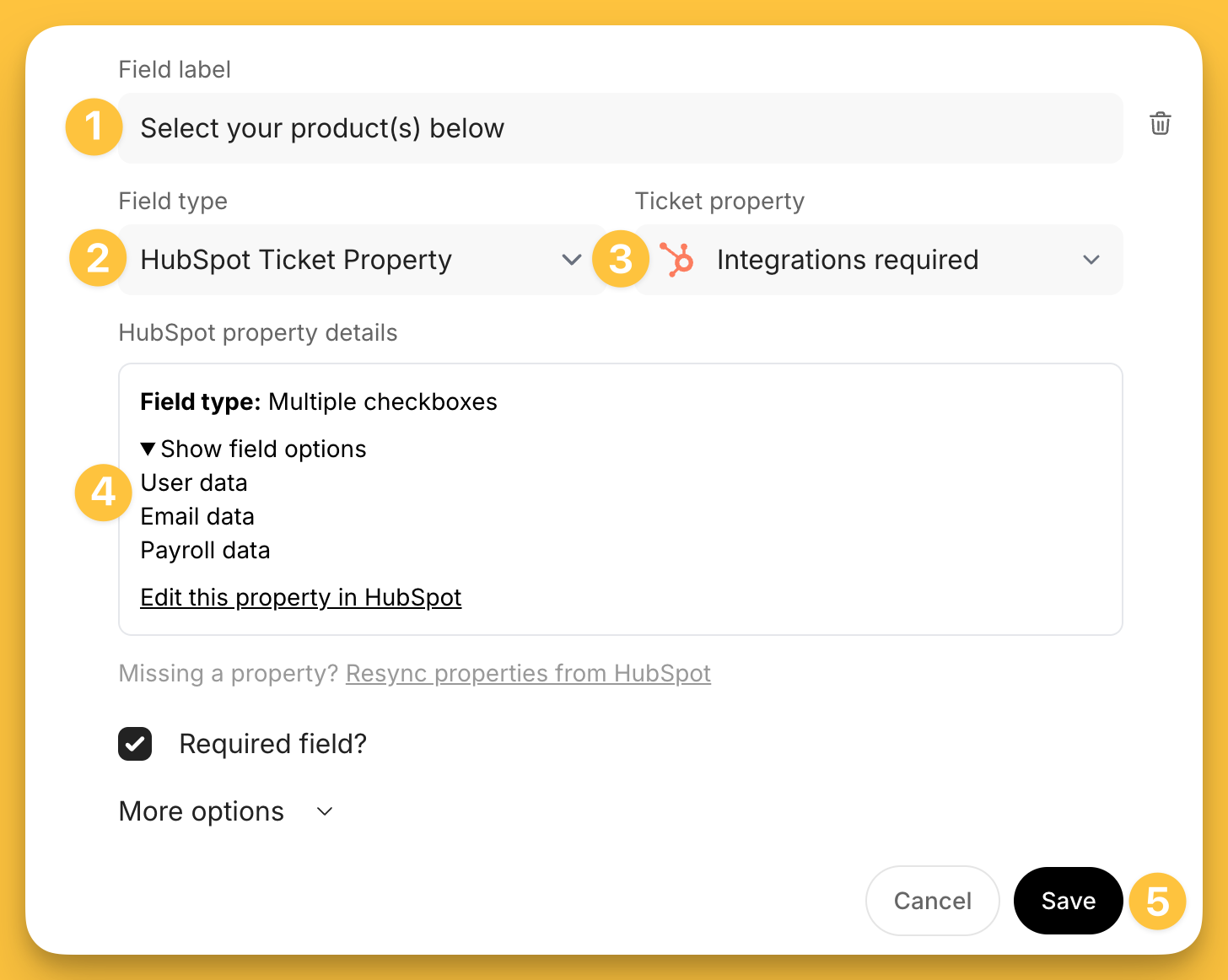The height and width of the screenshot is (980, 1228).
Task: Open the Field type dropdown
Action: (363, 260)
